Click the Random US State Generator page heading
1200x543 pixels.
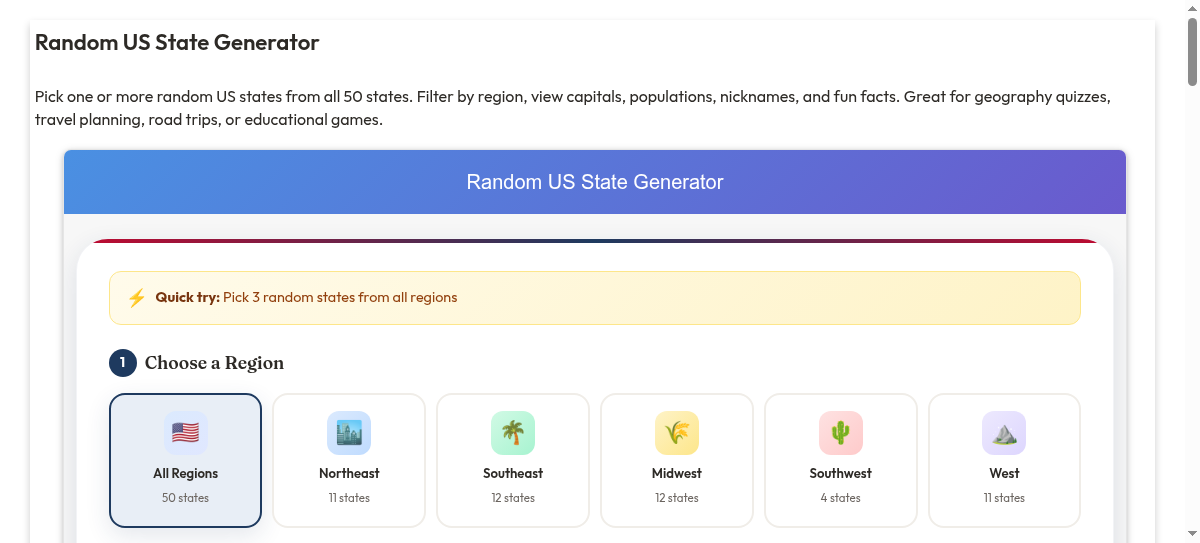177,43
